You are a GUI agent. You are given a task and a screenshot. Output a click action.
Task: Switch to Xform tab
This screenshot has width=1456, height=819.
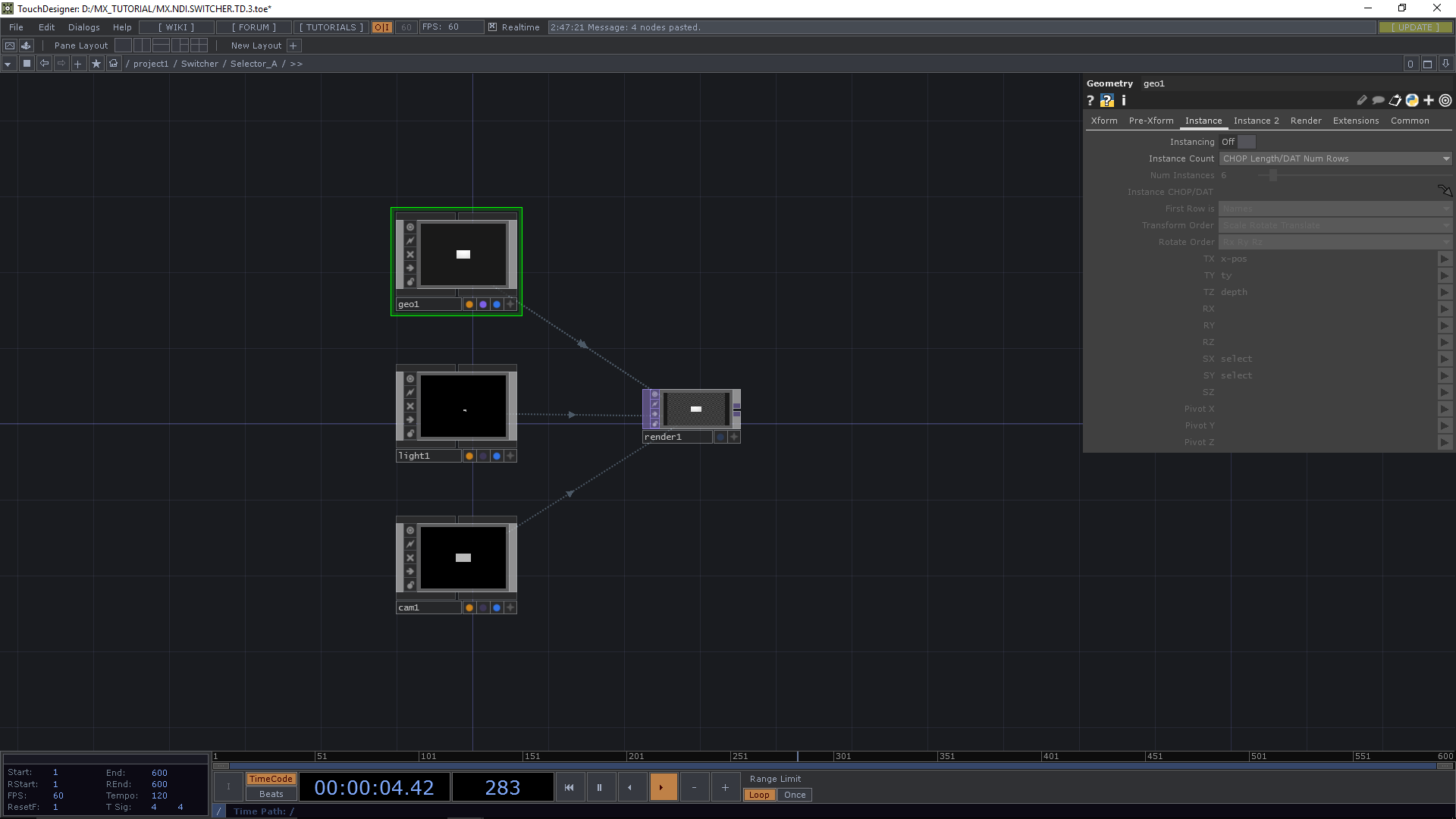tap(1104, 121)
